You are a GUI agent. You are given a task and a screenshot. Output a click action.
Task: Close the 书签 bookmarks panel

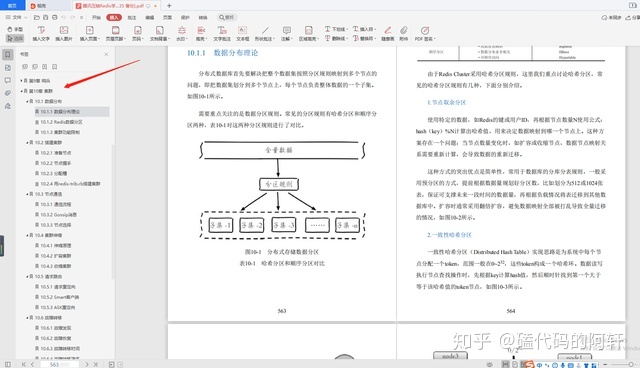(106, 54)
